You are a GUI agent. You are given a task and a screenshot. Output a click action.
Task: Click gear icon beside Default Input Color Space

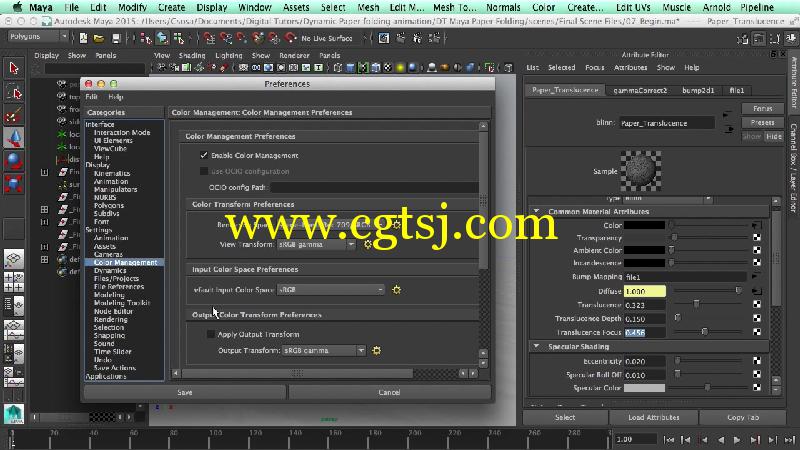(396, 290)
